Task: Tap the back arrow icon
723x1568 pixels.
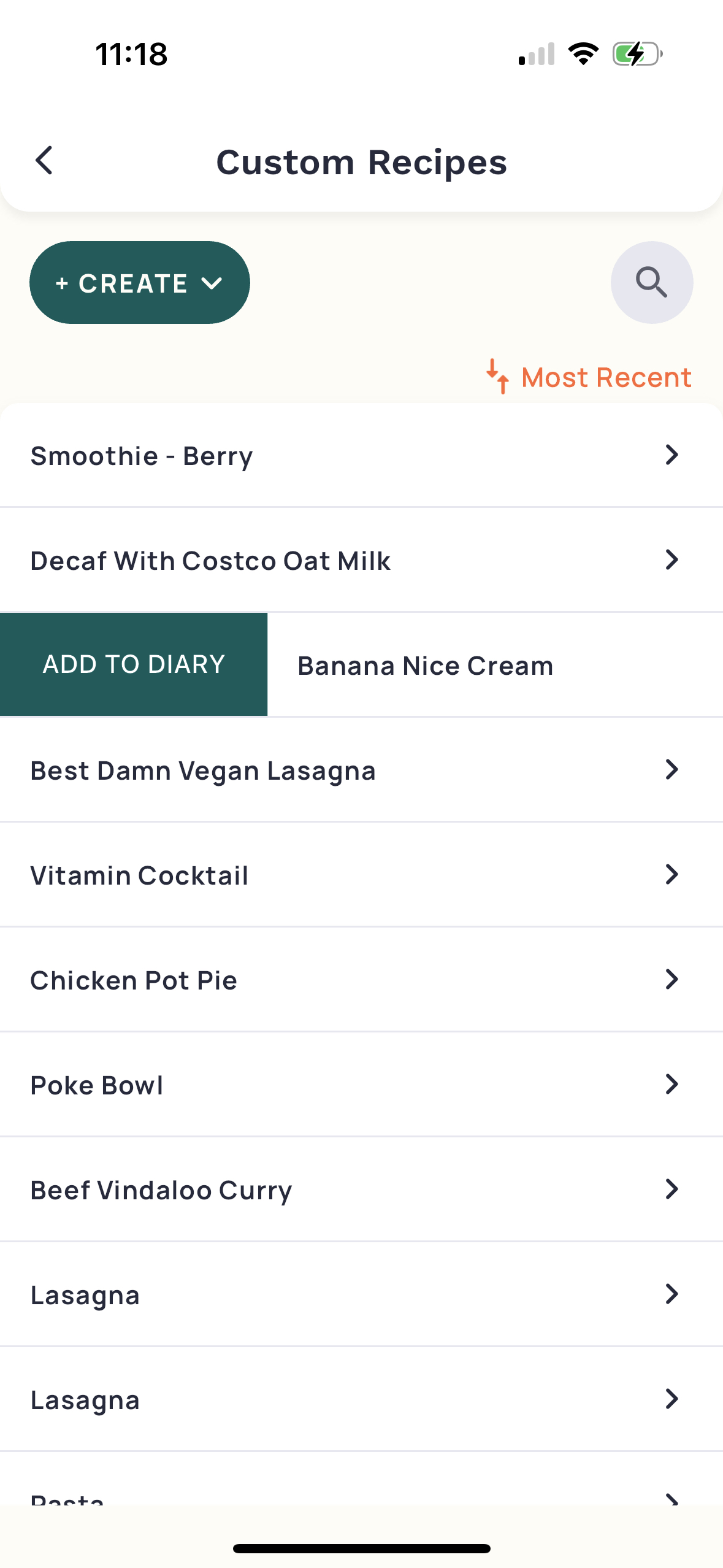Action: click(44, 161)
